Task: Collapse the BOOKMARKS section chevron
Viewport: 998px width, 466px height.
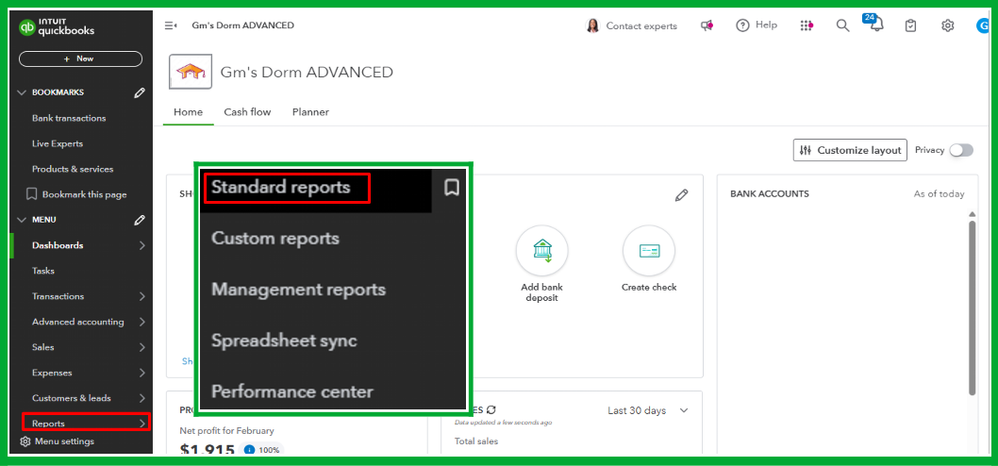Action: click(22, 93)
